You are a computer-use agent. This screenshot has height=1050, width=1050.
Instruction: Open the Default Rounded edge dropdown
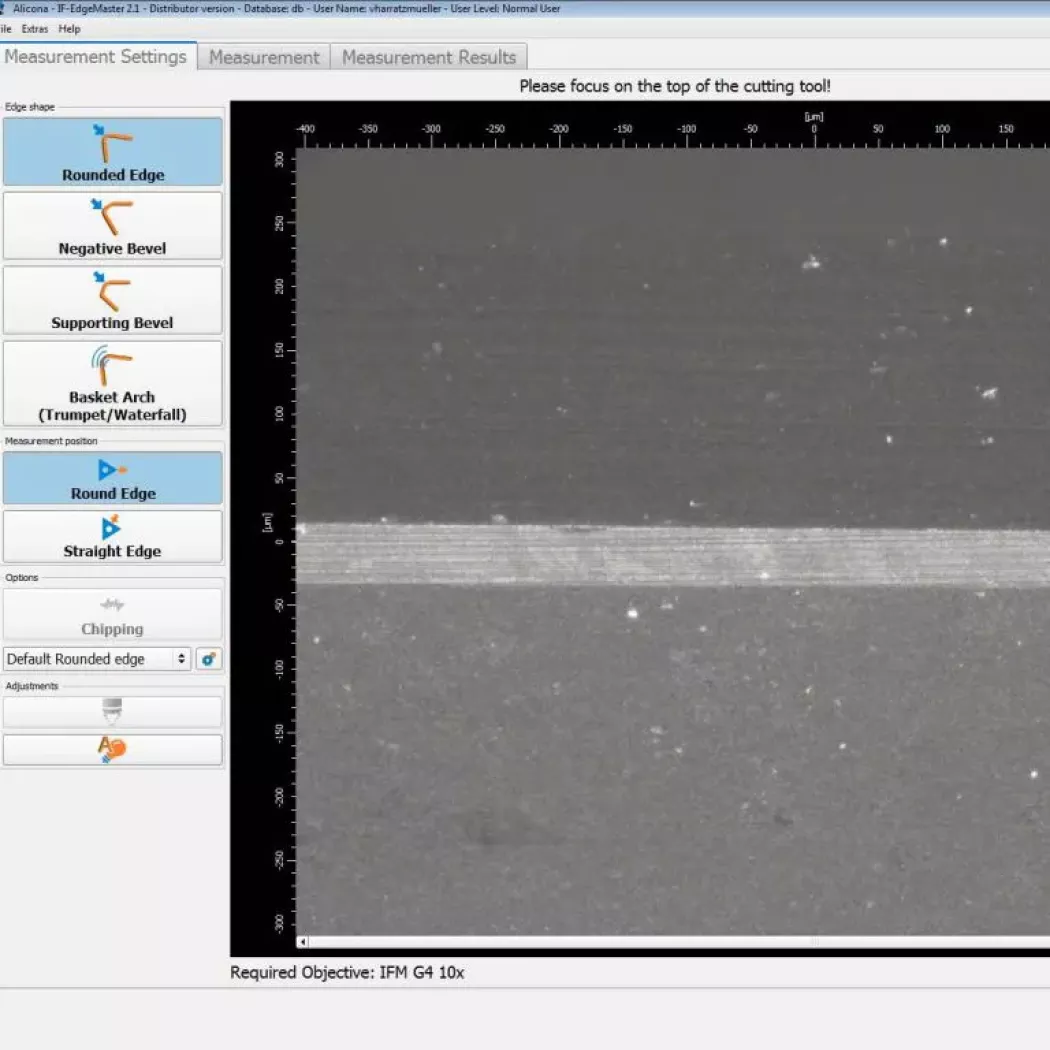click(97, 659)
